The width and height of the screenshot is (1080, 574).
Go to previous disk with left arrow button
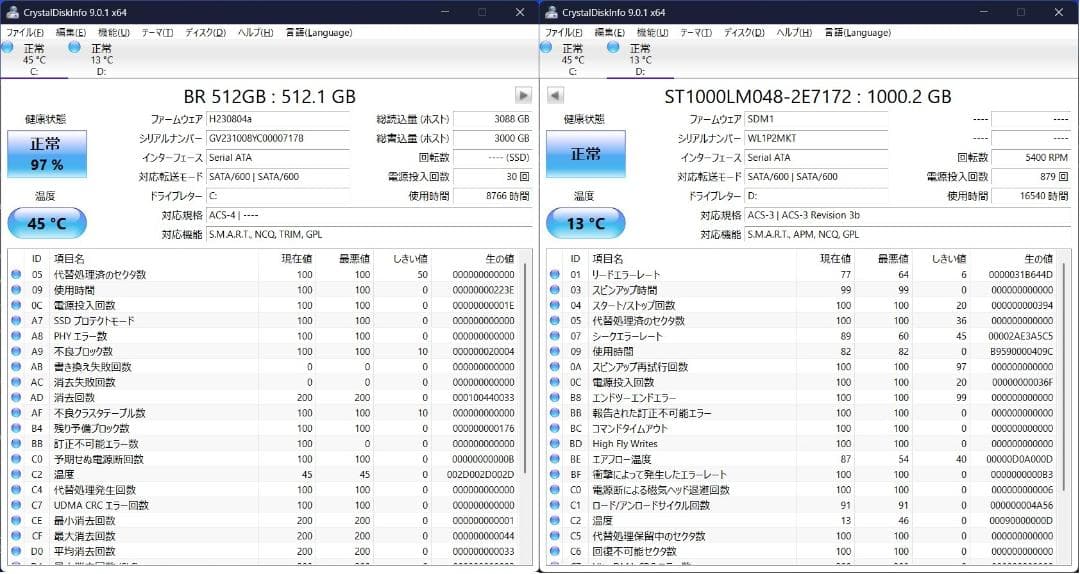point(555,95)
